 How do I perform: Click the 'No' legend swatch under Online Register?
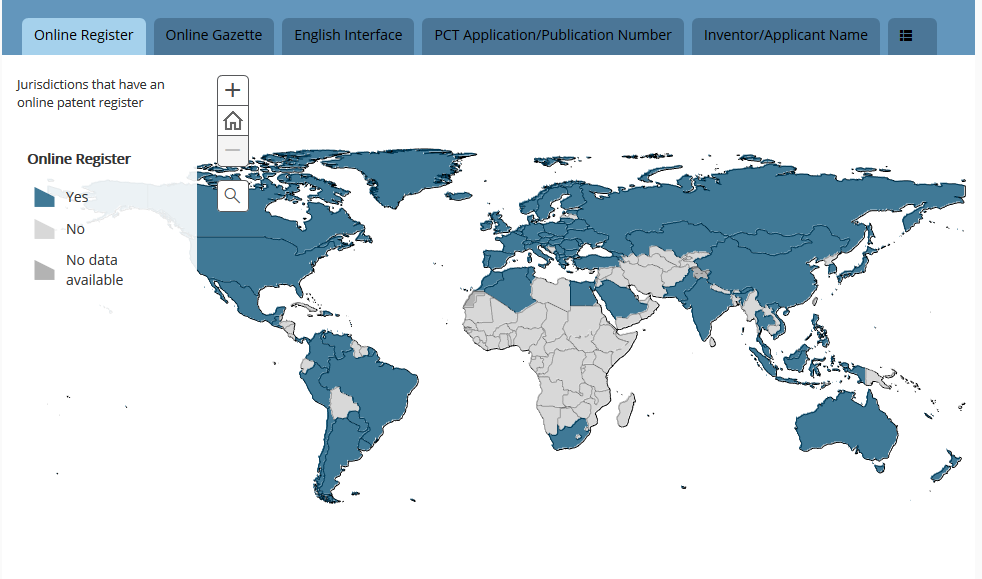44,228
